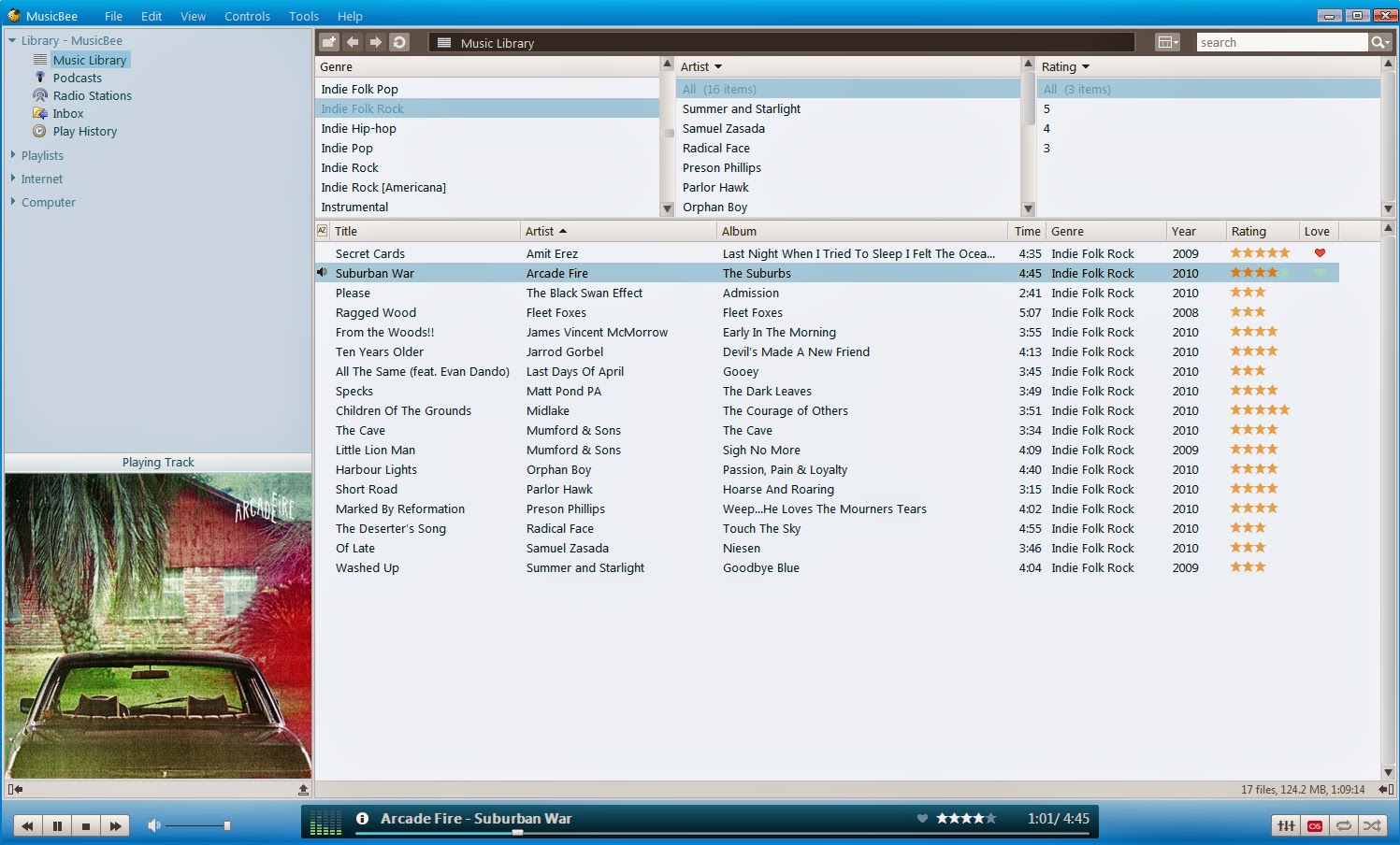Toggle shuffle mode
Screen dimensions: 1400x845
point(1372,825)
